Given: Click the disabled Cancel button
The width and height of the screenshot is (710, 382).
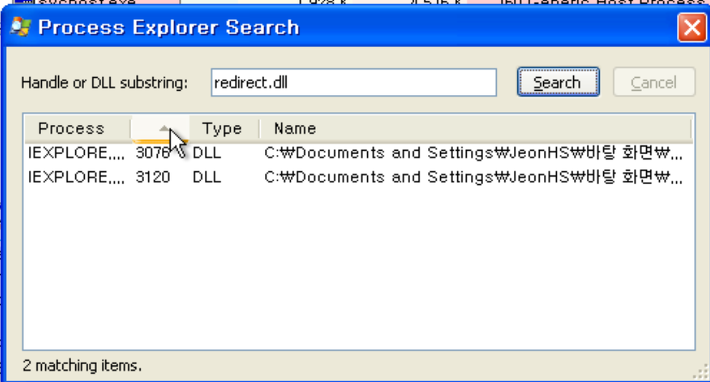Looking at the screenshot, I should [x=654, y=82].
